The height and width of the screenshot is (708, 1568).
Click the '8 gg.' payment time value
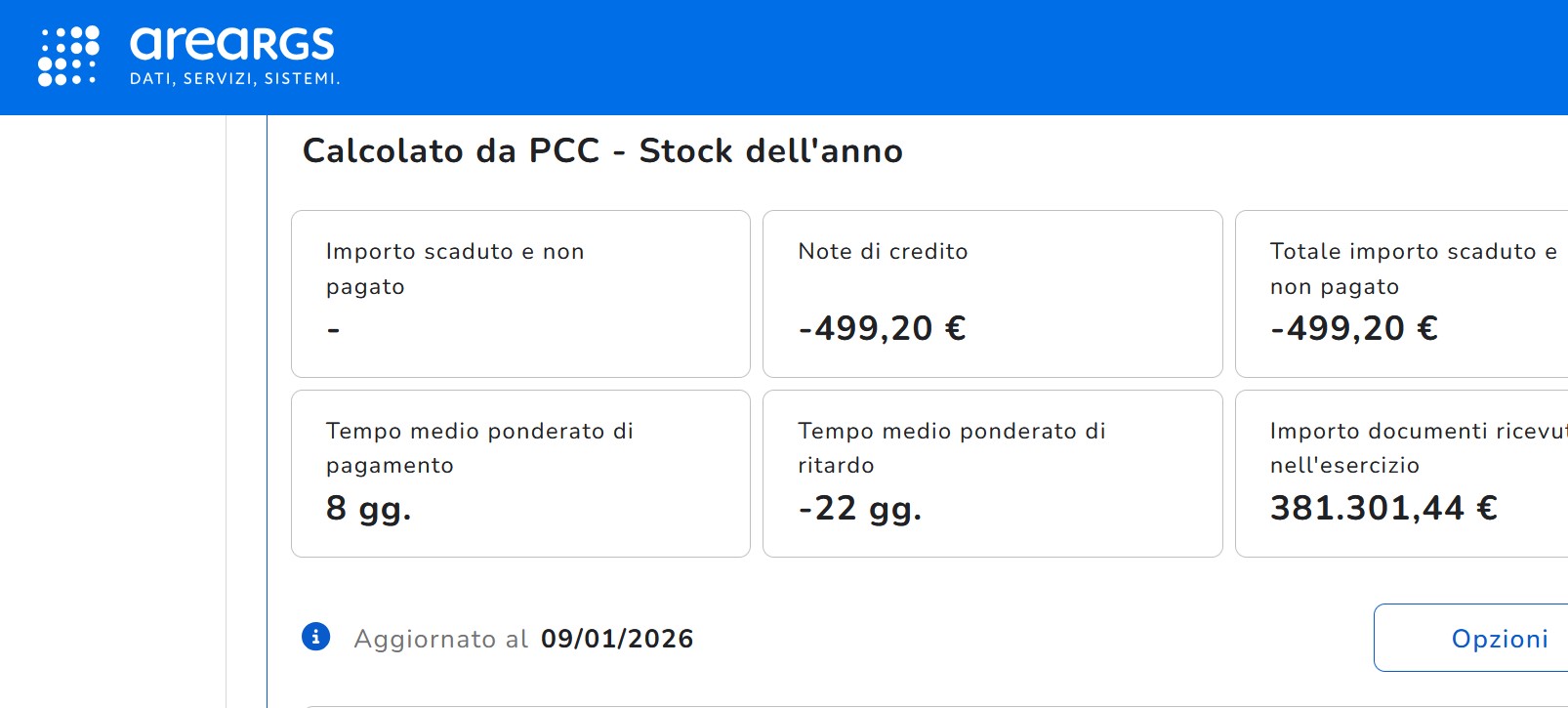point(368,508)
